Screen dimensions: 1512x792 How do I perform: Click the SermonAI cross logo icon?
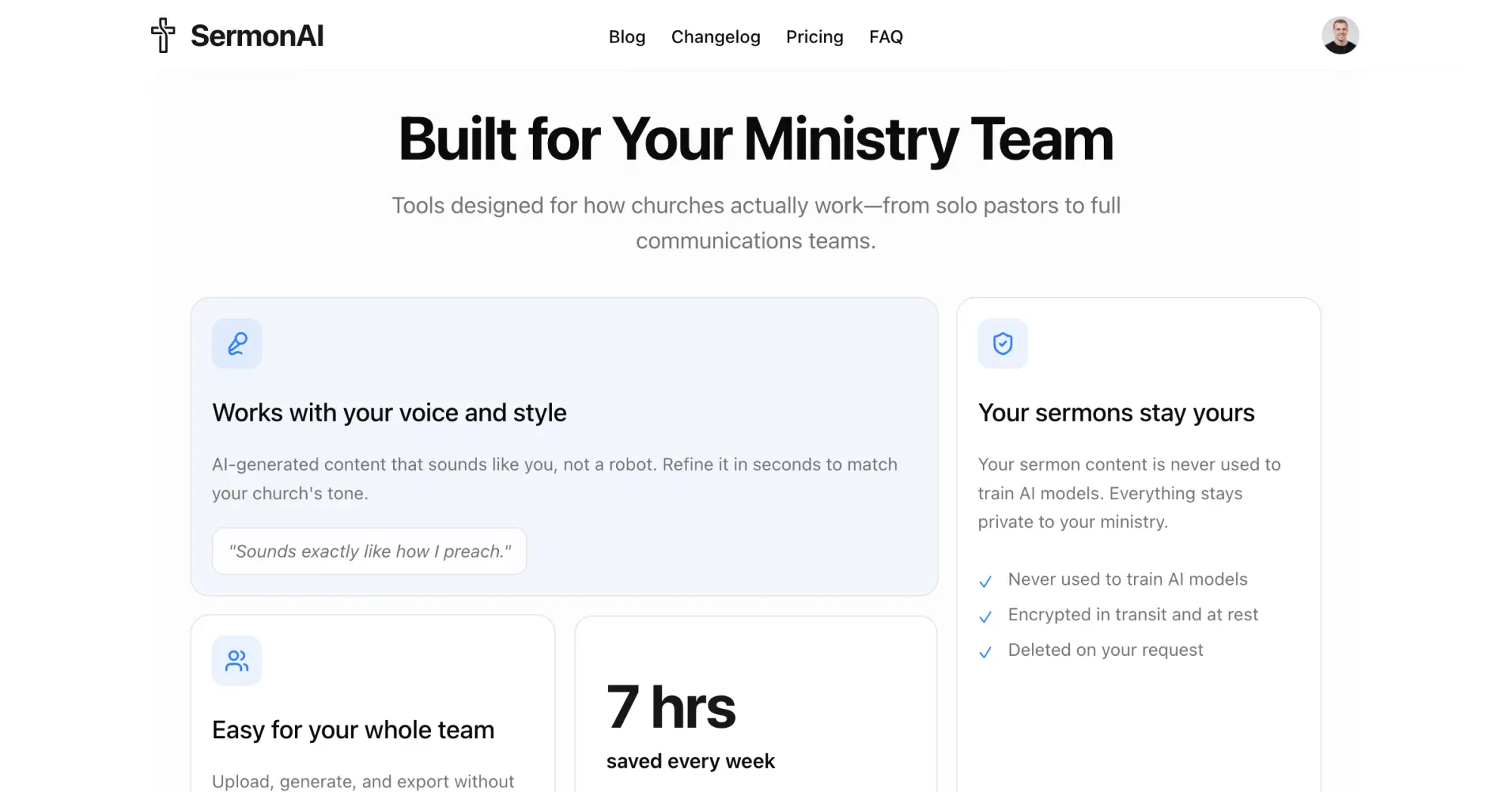point(163,36)
